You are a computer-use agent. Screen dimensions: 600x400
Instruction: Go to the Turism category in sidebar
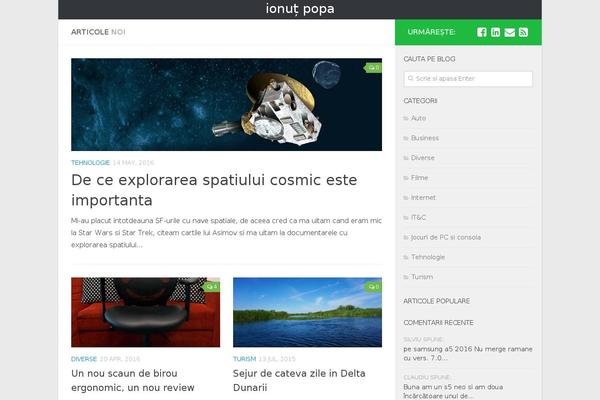pos(422,277)
